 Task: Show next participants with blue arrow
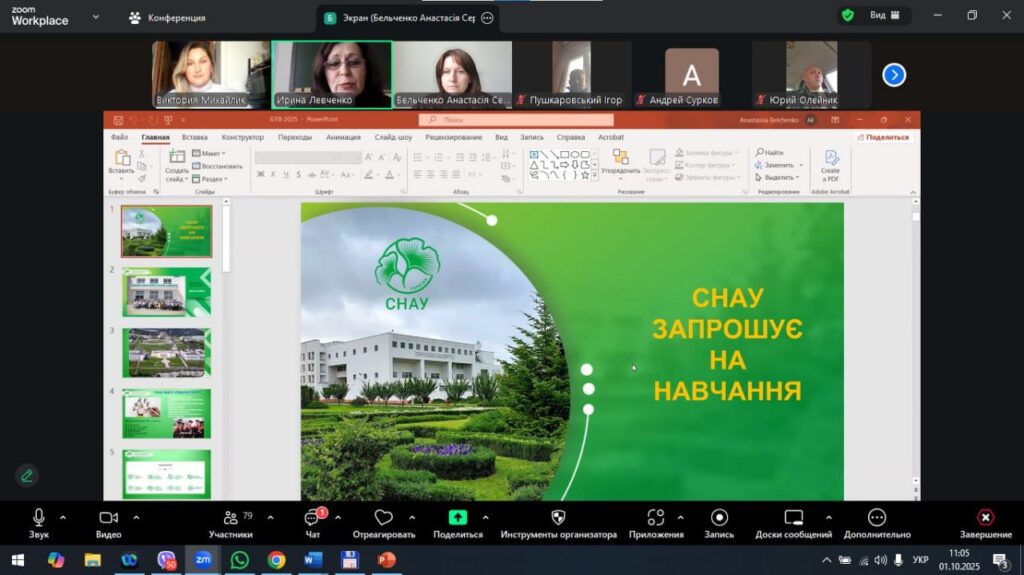(894, 75)
